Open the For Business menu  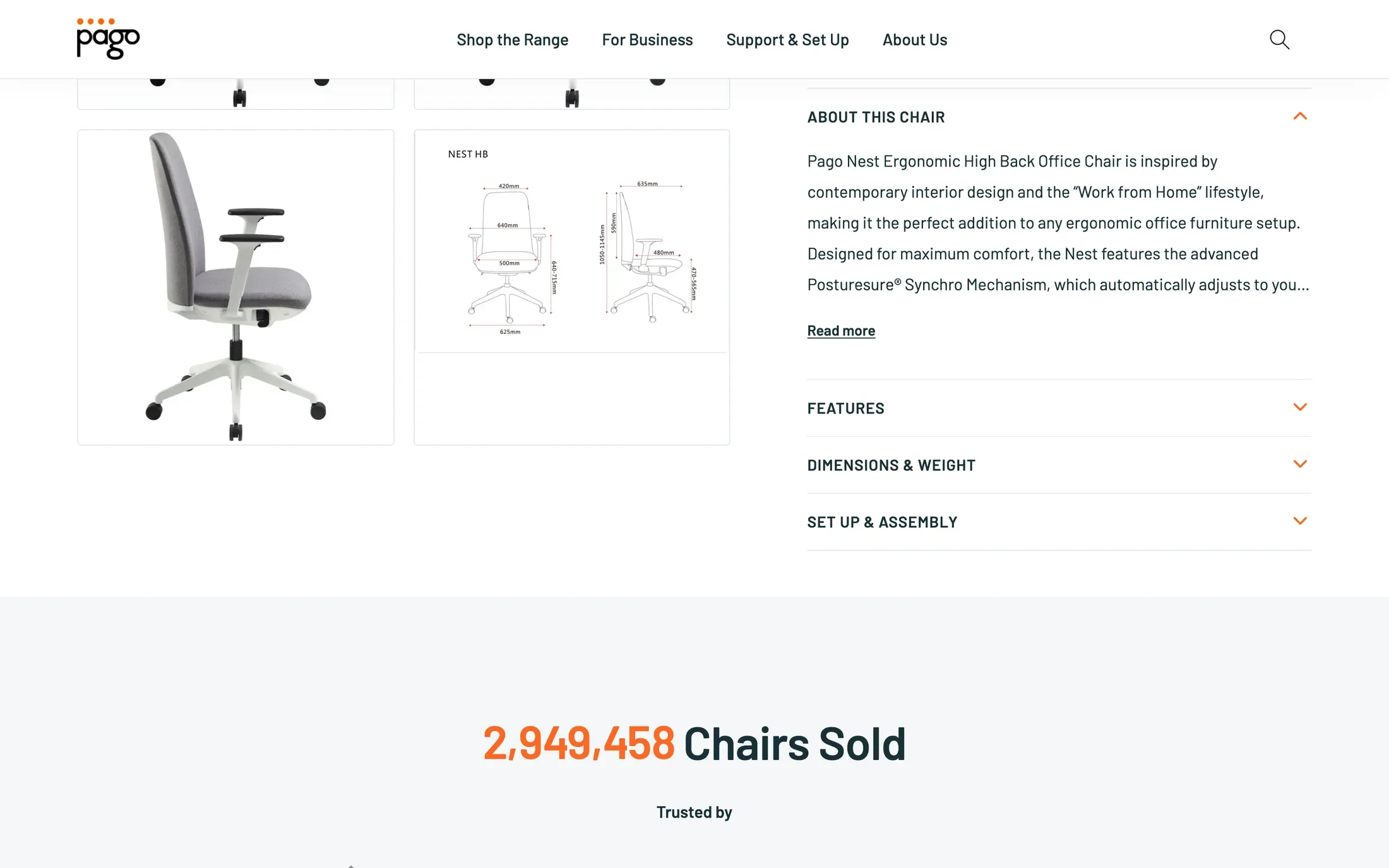[647, 39]
